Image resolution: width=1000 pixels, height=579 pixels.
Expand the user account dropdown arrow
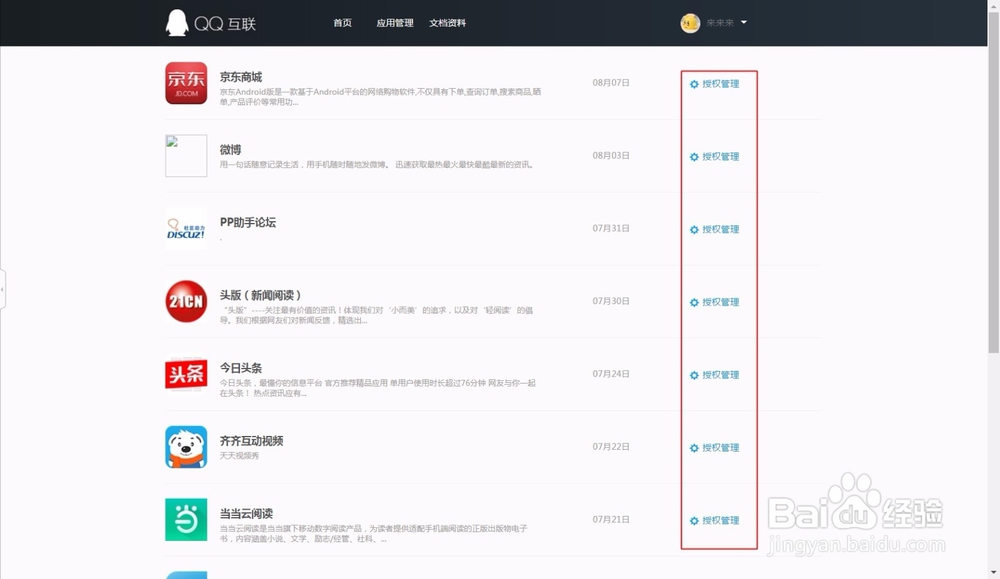744,22
